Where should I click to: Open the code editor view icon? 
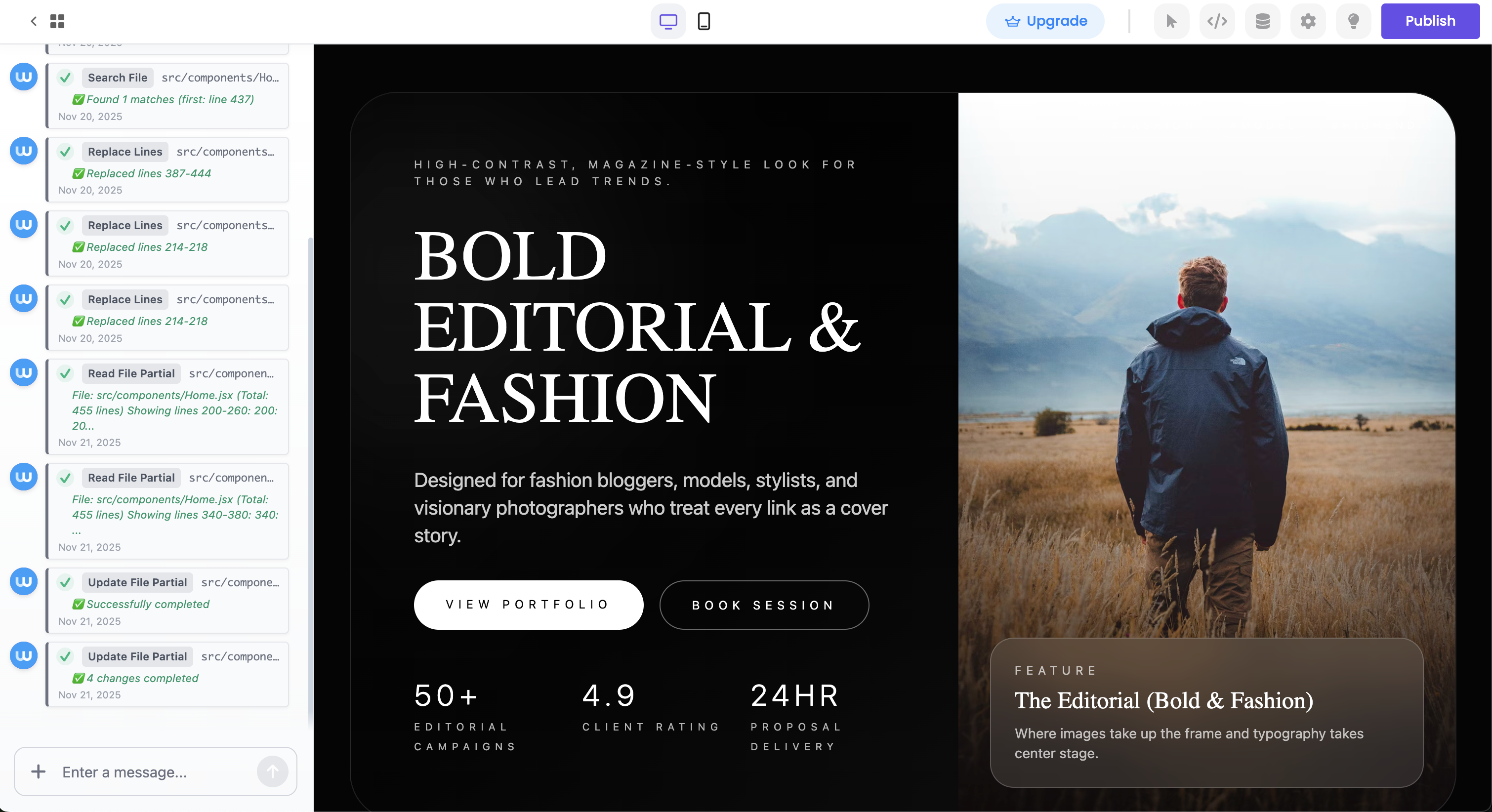1217,21
